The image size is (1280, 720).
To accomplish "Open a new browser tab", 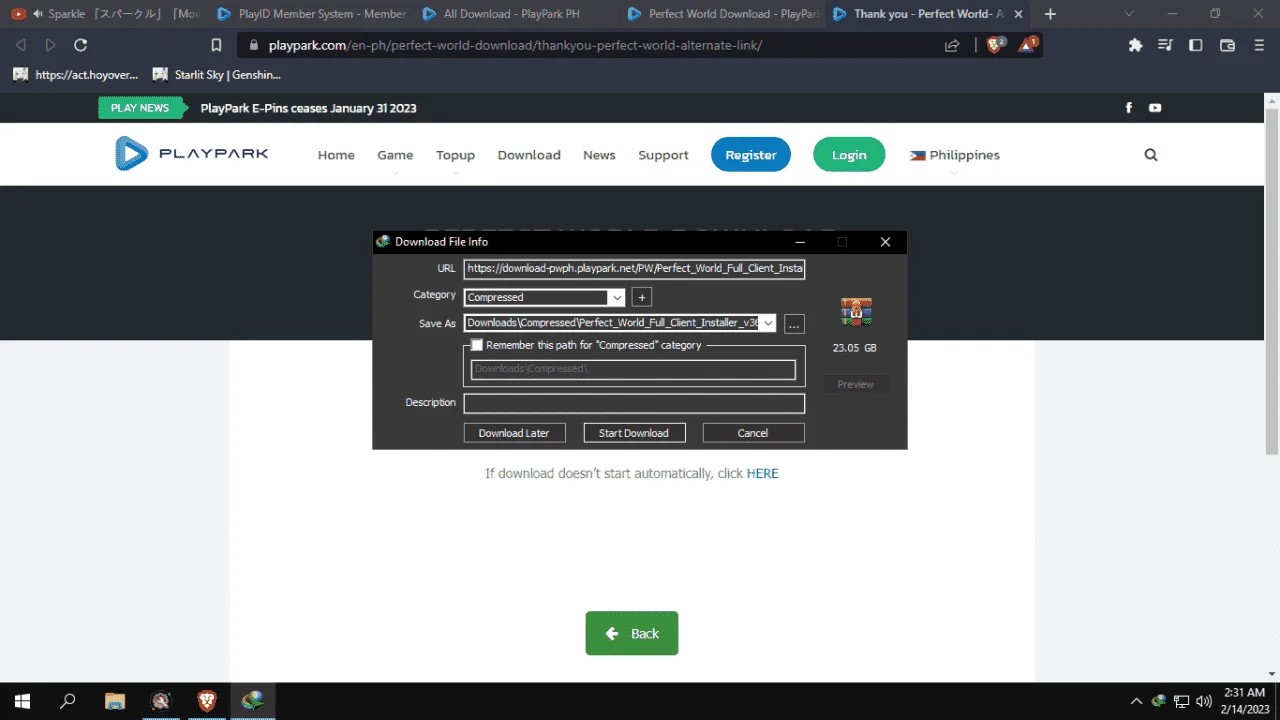I will [1050, 14].
